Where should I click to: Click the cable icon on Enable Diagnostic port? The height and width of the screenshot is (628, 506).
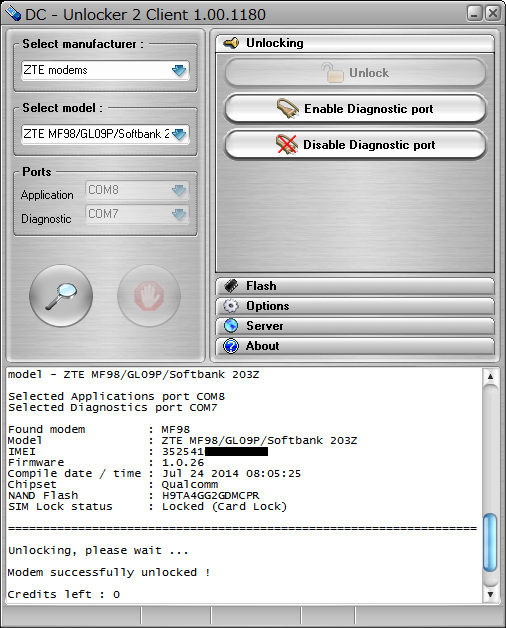[288, 108]
